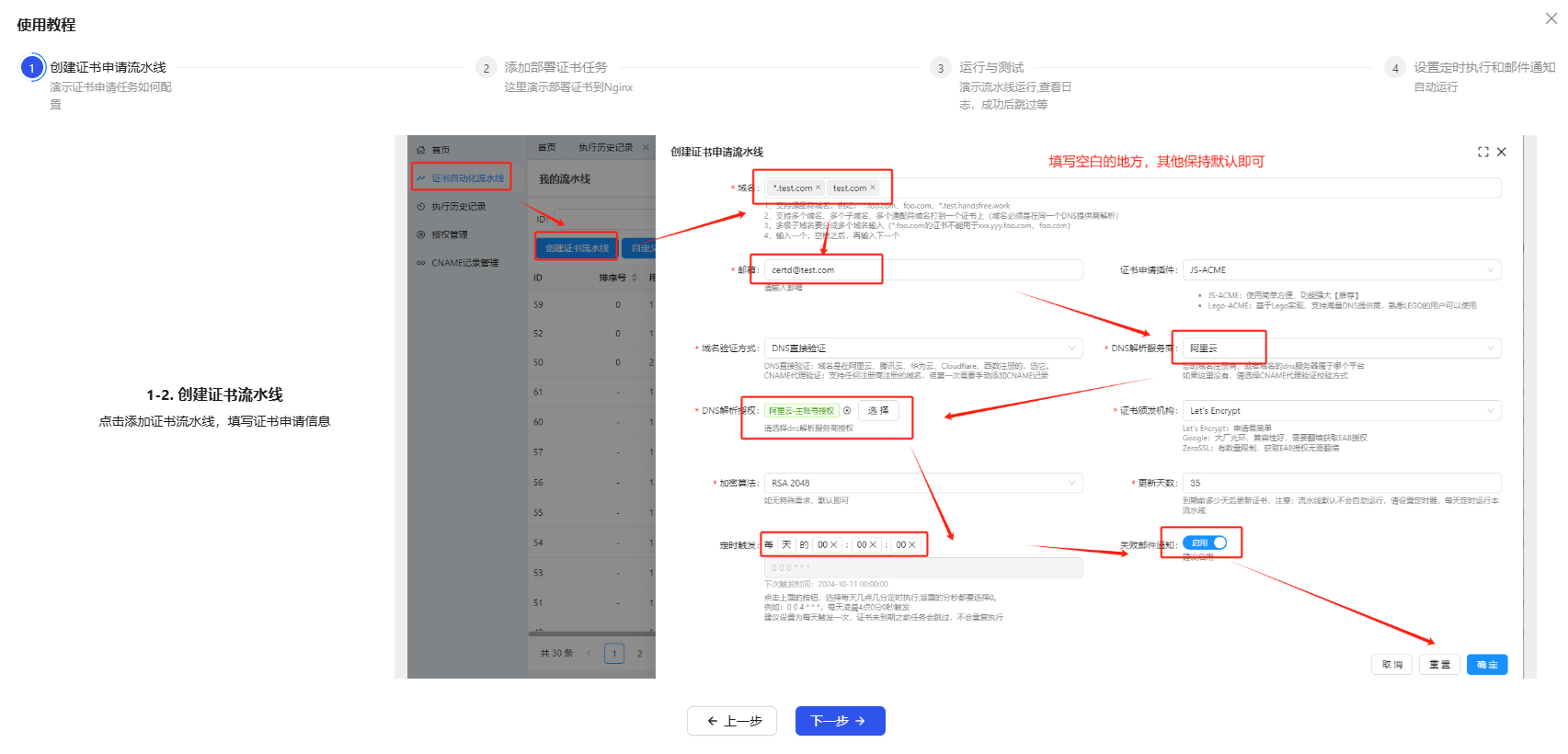Open the 证书申请插件 JS-ACME dropdown
This screenshot has height=754, width=1568.
pos(1341,270)
